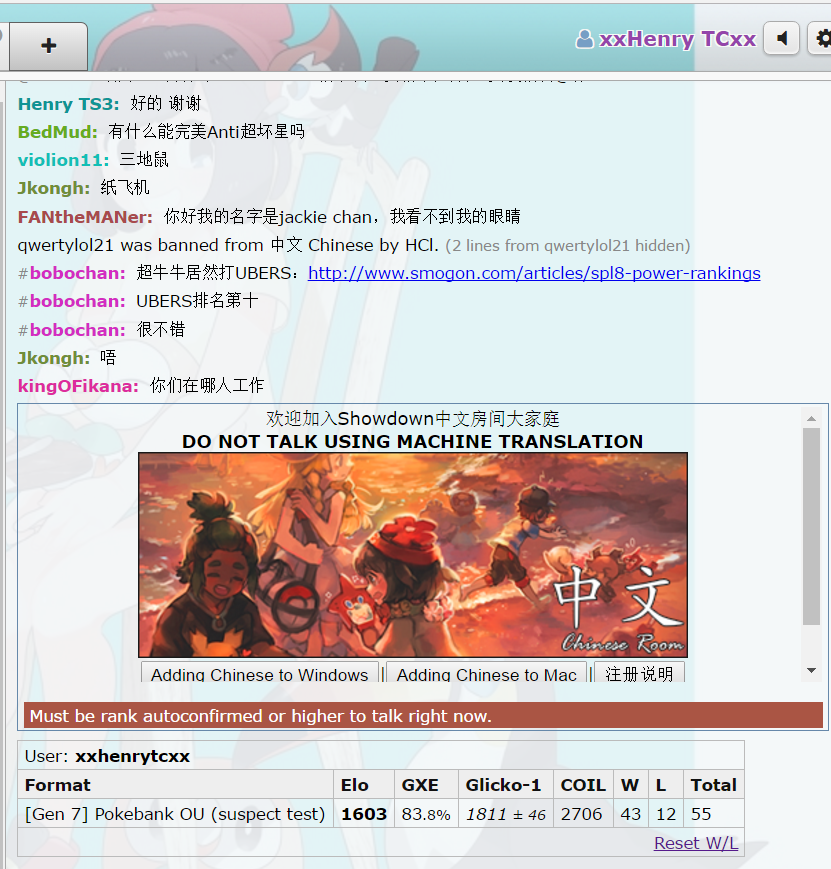Image resolution: width=831 pixels, height=869 pixels.
Task: Click the user avatar icon beside xxHenry TCxx
Action: pyautogui.click(x=584, y=39)
